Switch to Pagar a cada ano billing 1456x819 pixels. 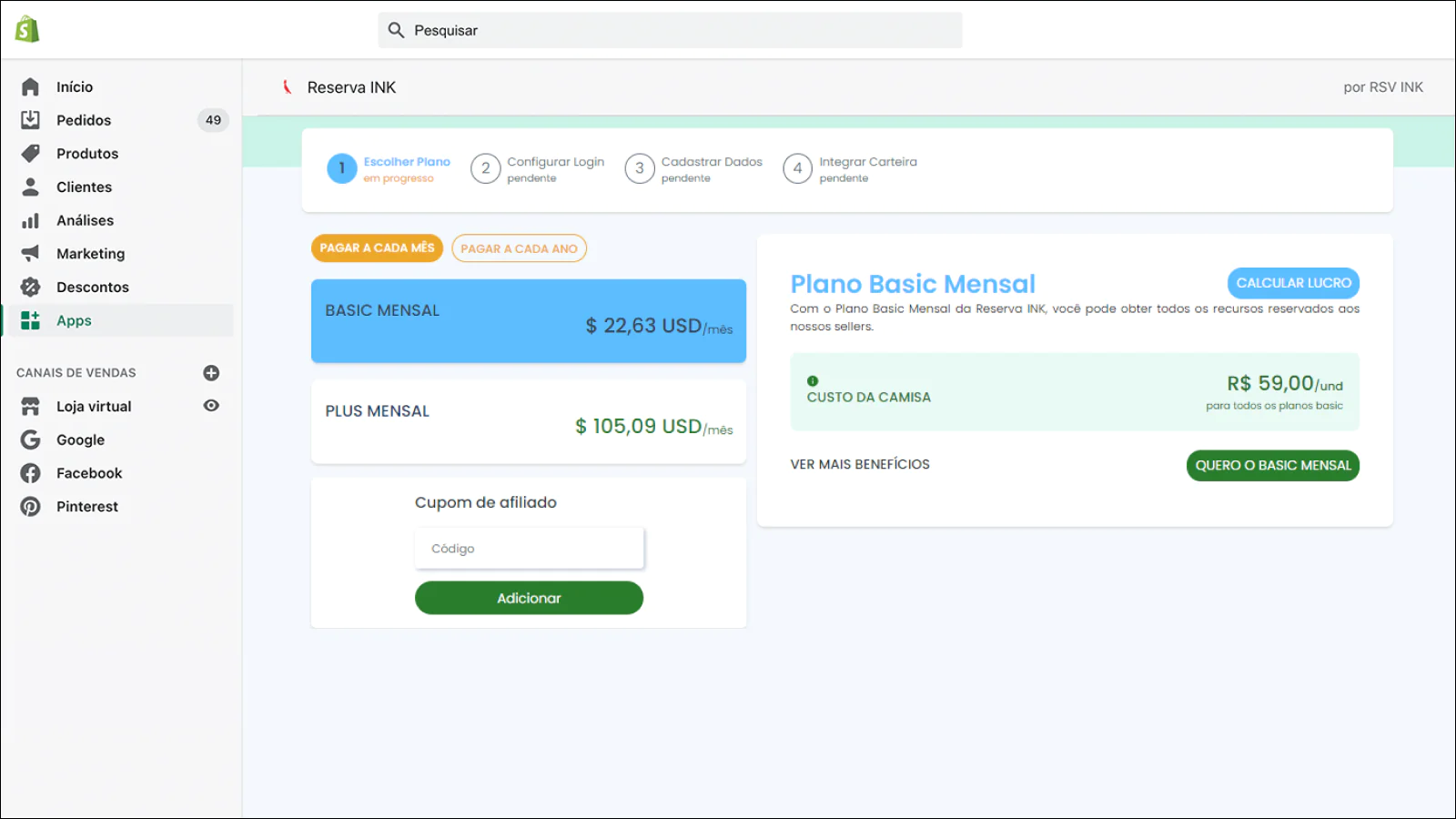519,248
